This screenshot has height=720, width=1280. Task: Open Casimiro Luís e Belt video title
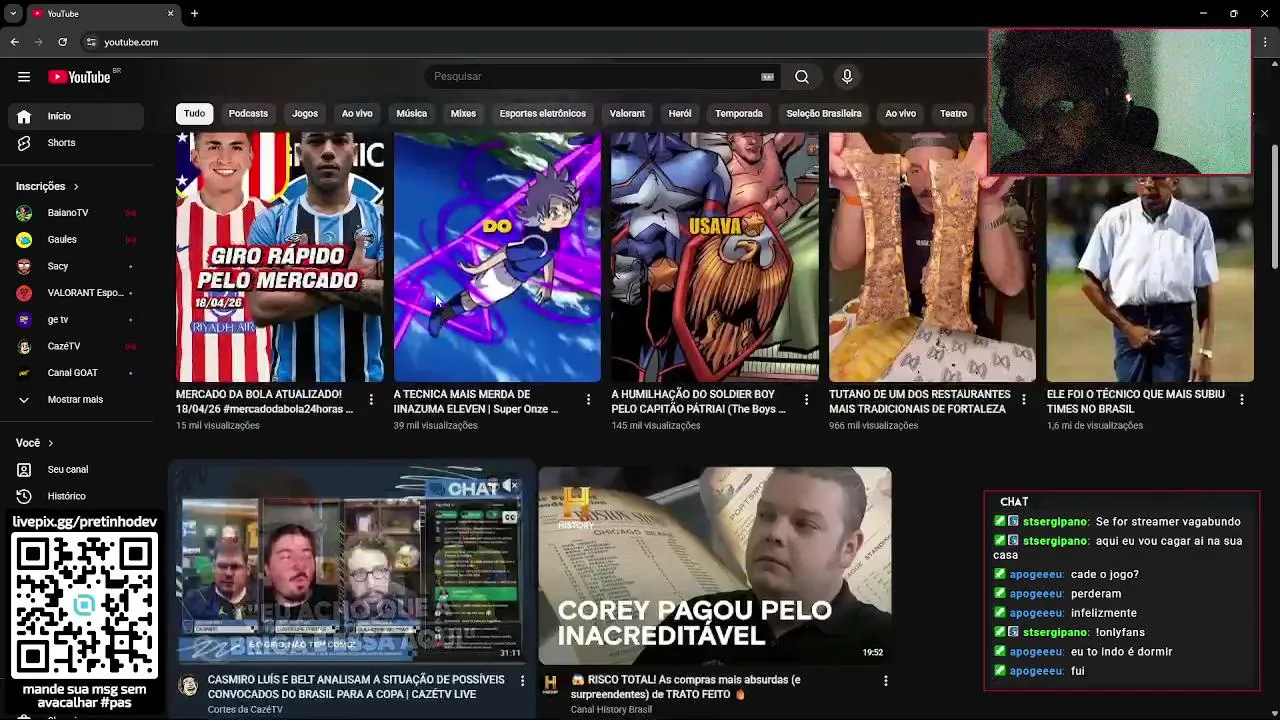(356, 687)
